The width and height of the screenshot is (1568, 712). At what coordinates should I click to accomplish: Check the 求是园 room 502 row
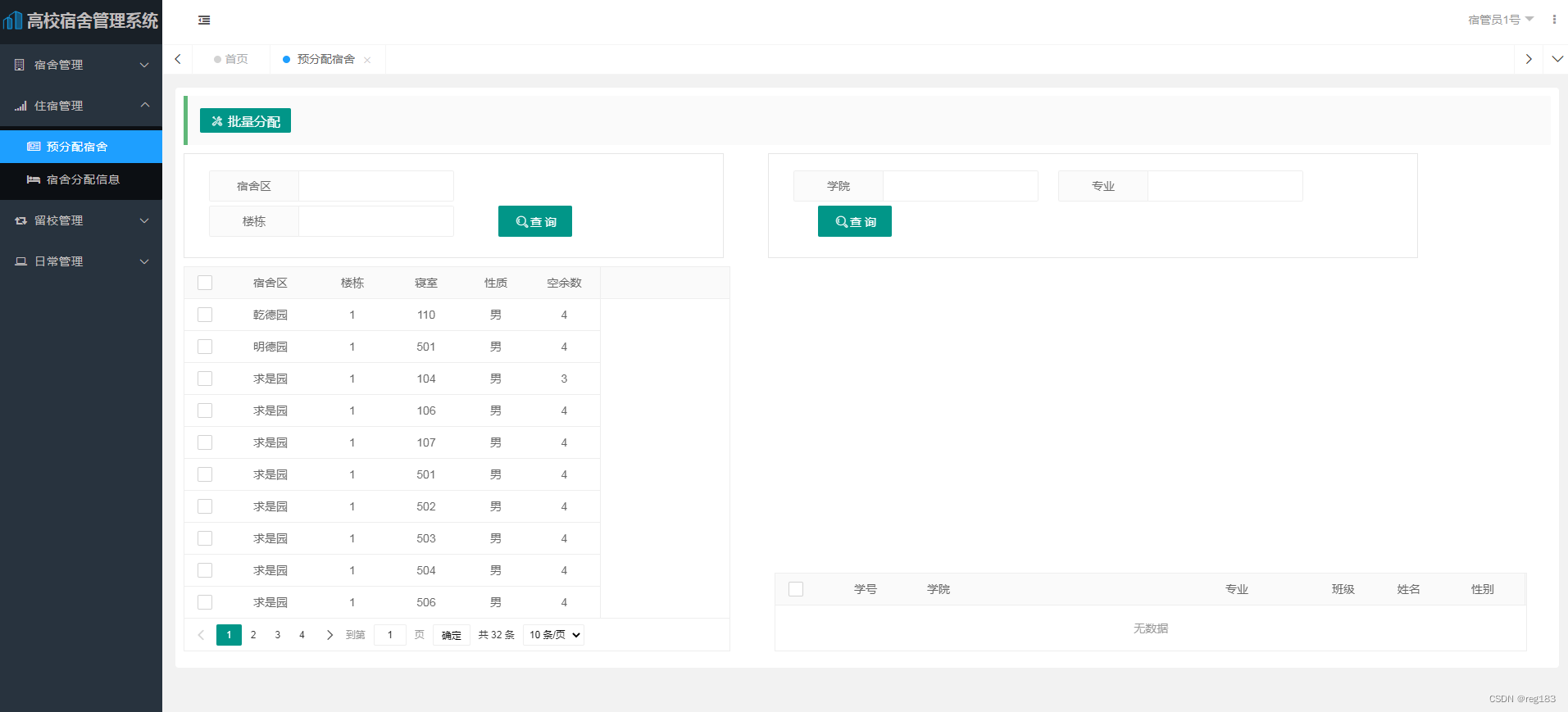(x=205, y=506)
